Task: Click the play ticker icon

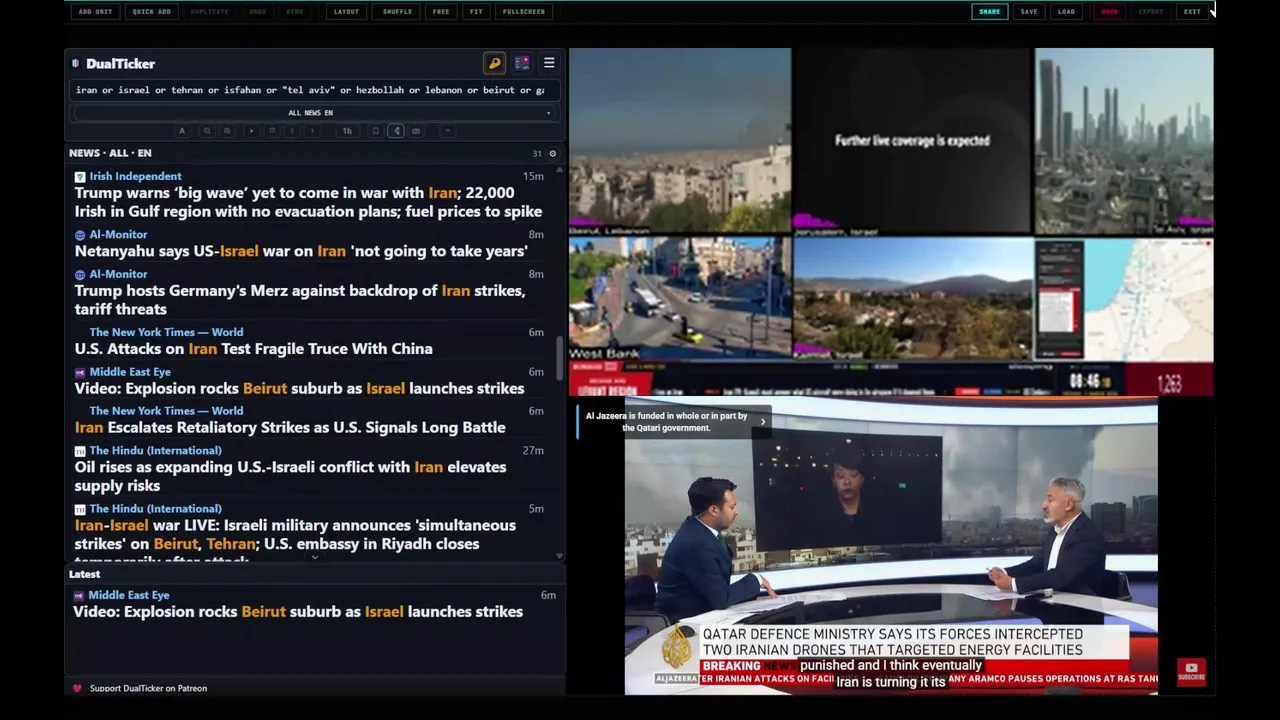Action: click(252, 131)
